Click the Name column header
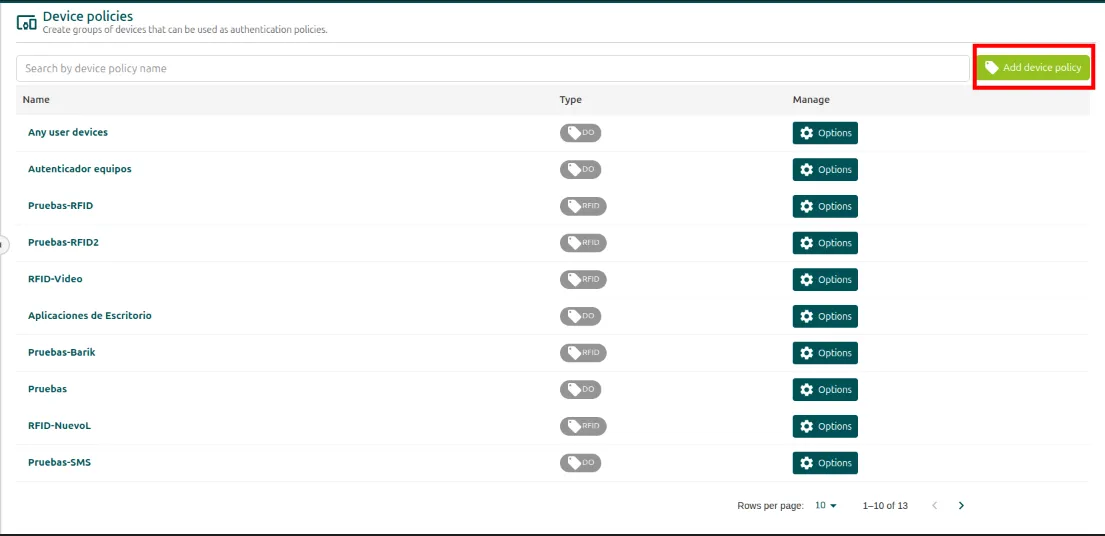 click(x=36, y=99)
